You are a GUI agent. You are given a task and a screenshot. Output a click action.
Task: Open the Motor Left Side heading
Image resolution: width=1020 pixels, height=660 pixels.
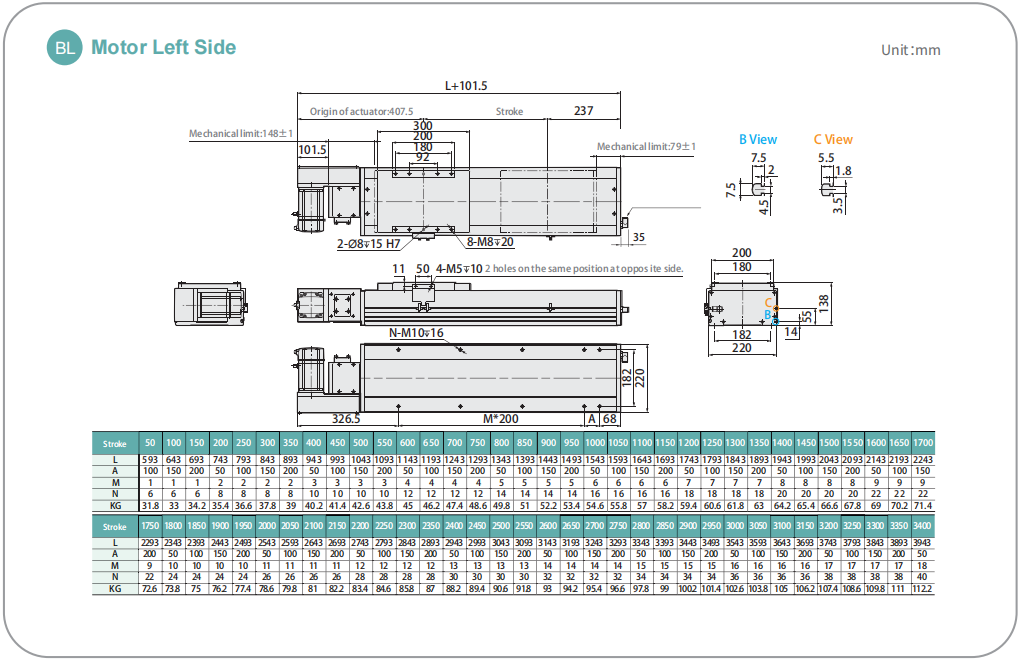[x=163, y=47]
